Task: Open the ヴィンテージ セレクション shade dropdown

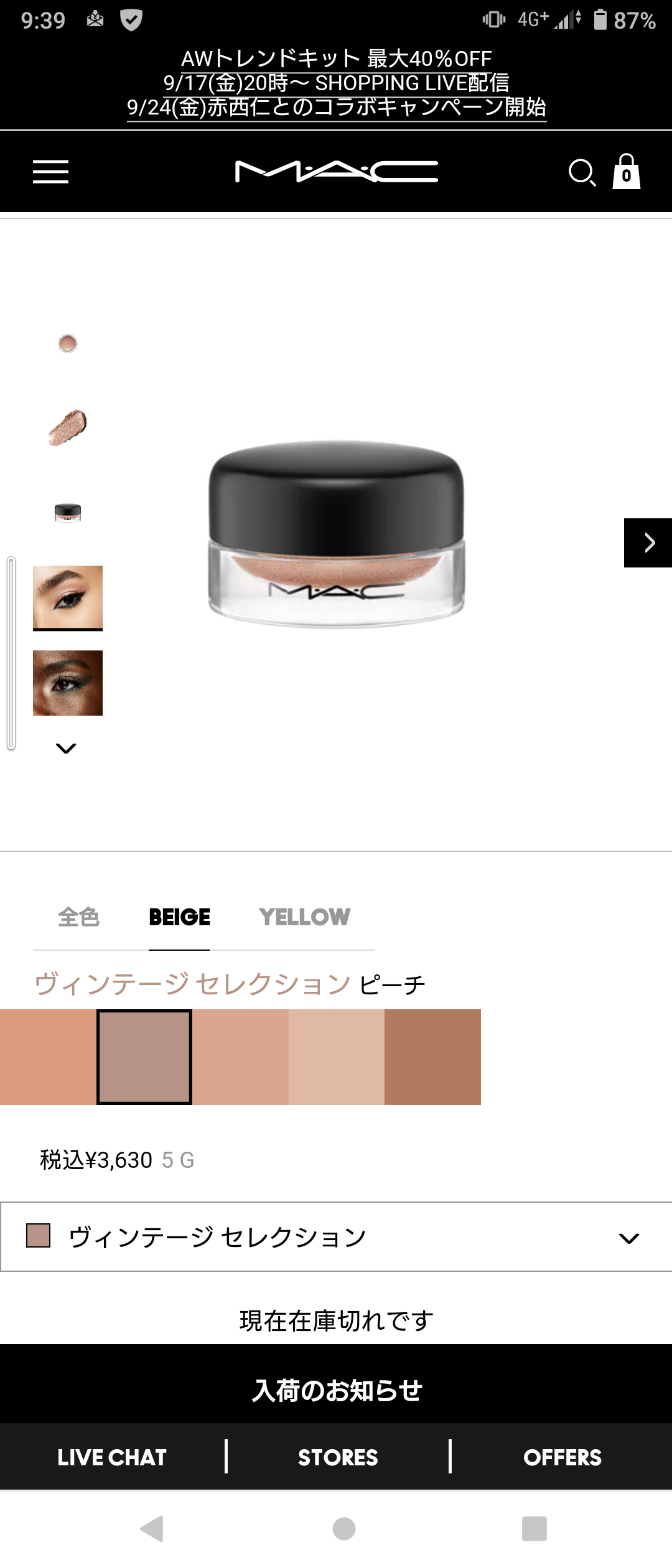Action: (x=336, y=1237)
